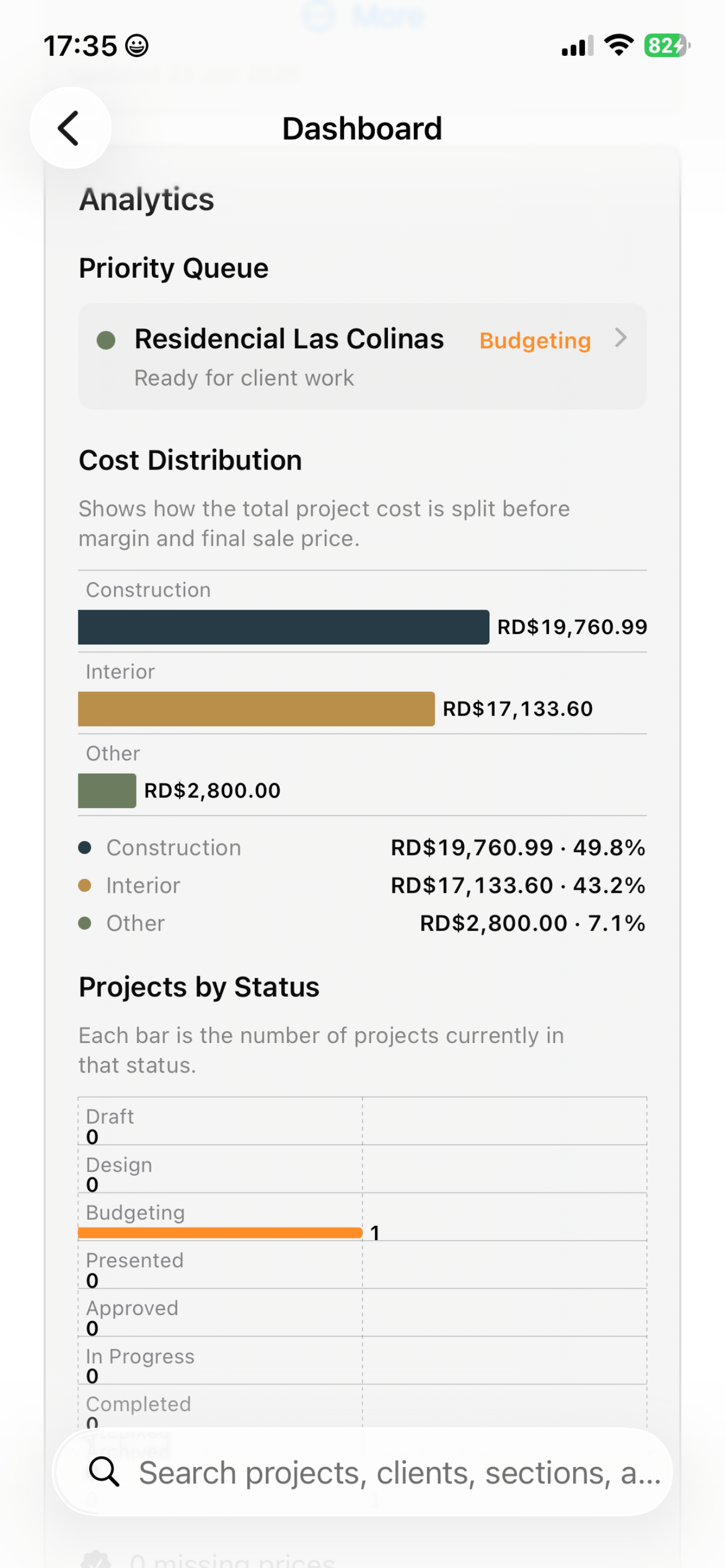725x1568 pixels.
Task: Open the Residencial Las Colinas chevron
Action: click(x=621, y=338)
